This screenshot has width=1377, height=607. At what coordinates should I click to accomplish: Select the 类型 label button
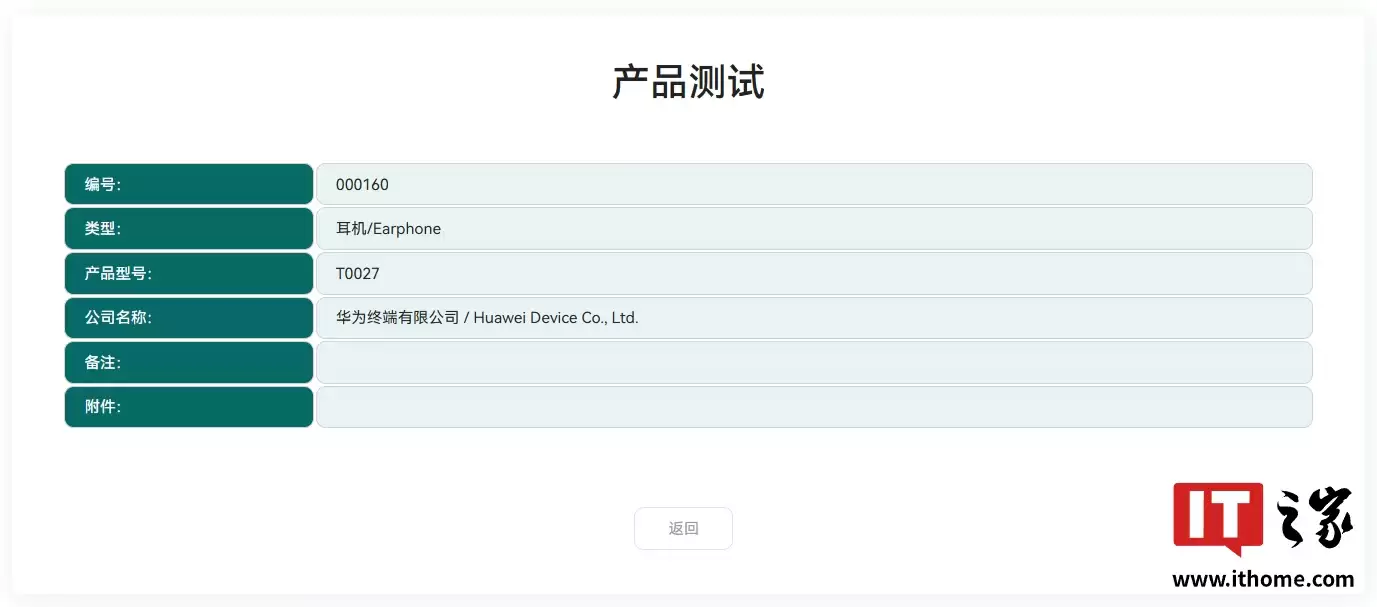[x=188, y=228]
